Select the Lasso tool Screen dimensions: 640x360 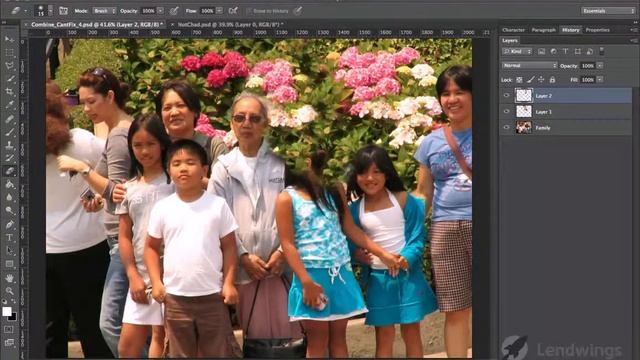[9, 66]
